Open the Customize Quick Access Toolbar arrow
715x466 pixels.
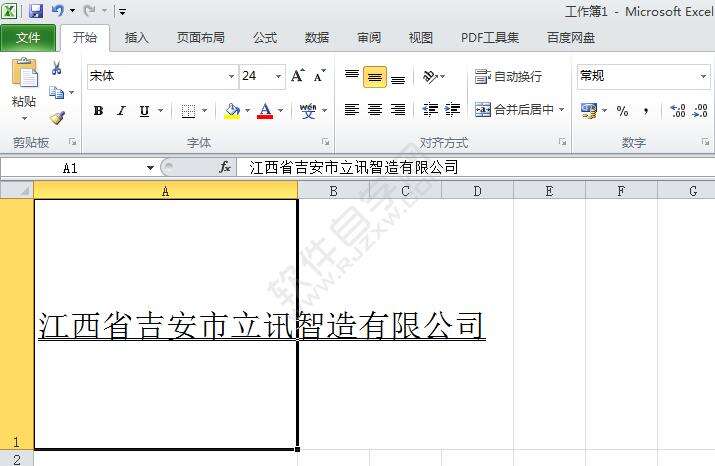coord(122,11)
